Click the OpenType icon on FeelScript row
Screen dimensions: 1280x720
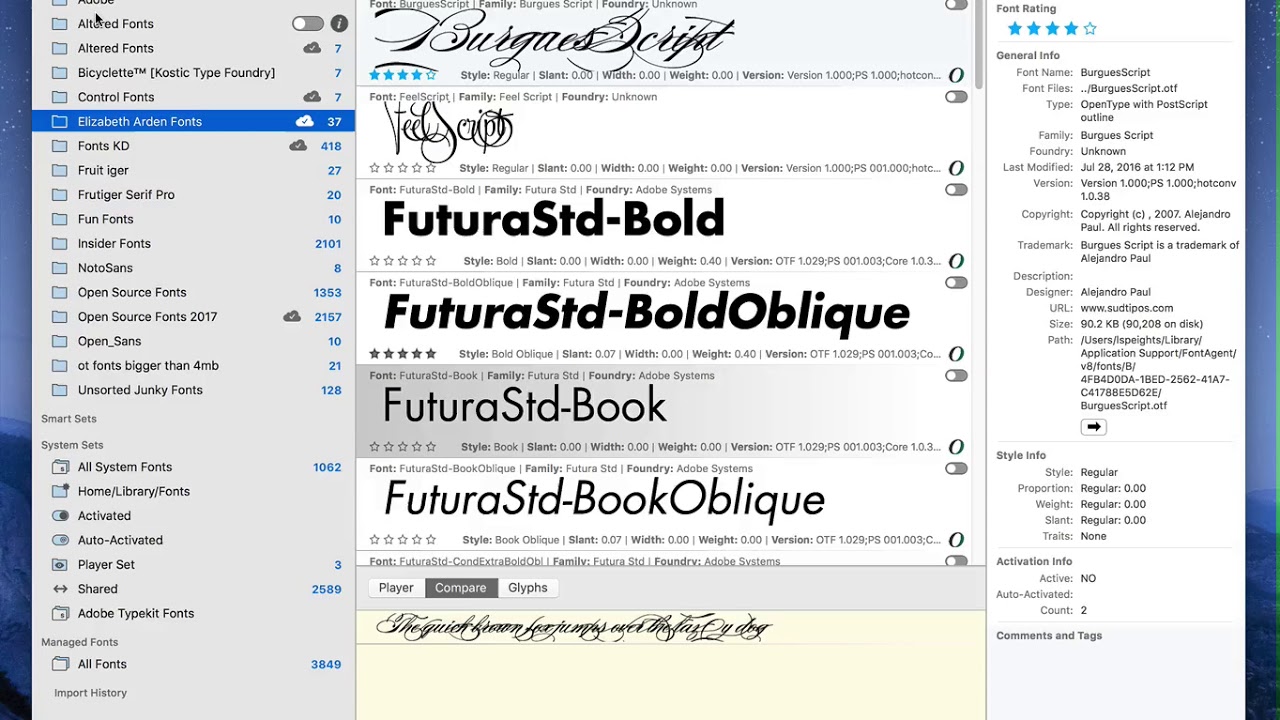[x=956, y=168]
